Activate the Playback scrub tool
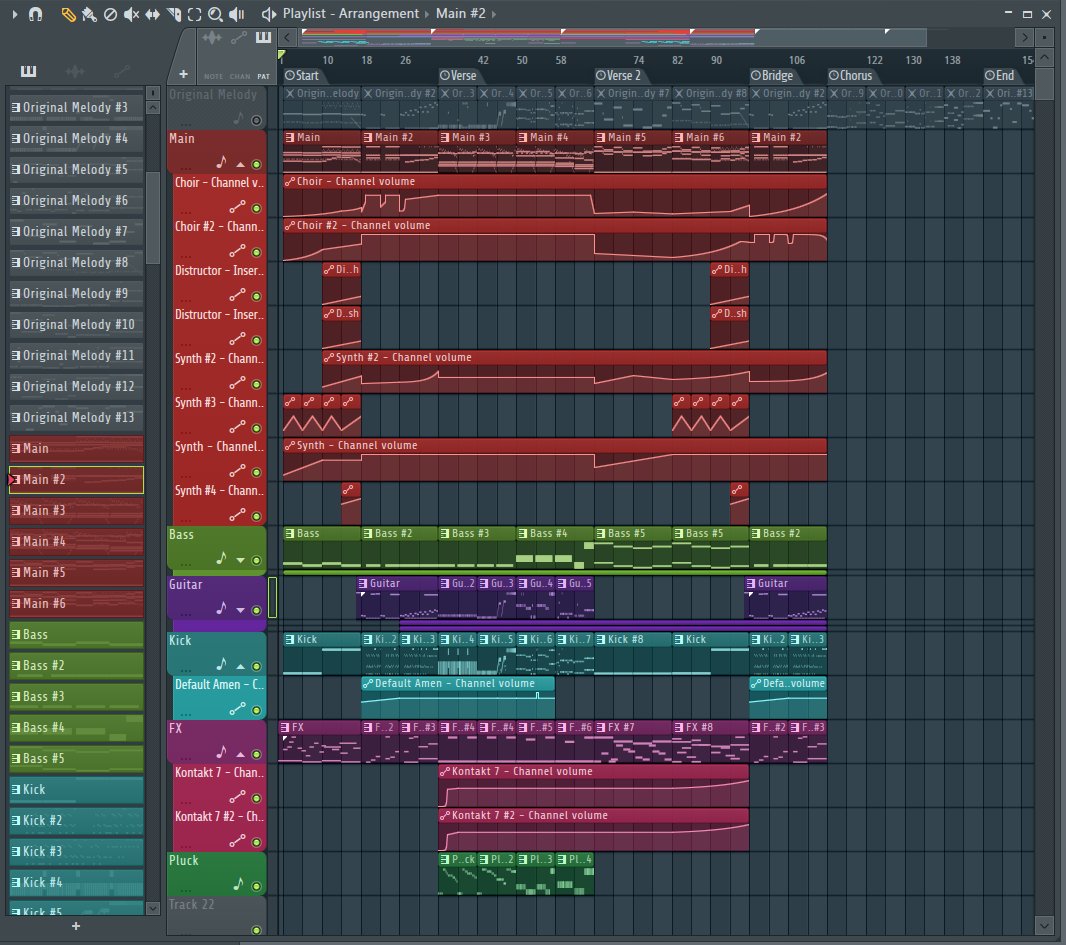Screen dimensions: 1066x945 pos(237,14)
